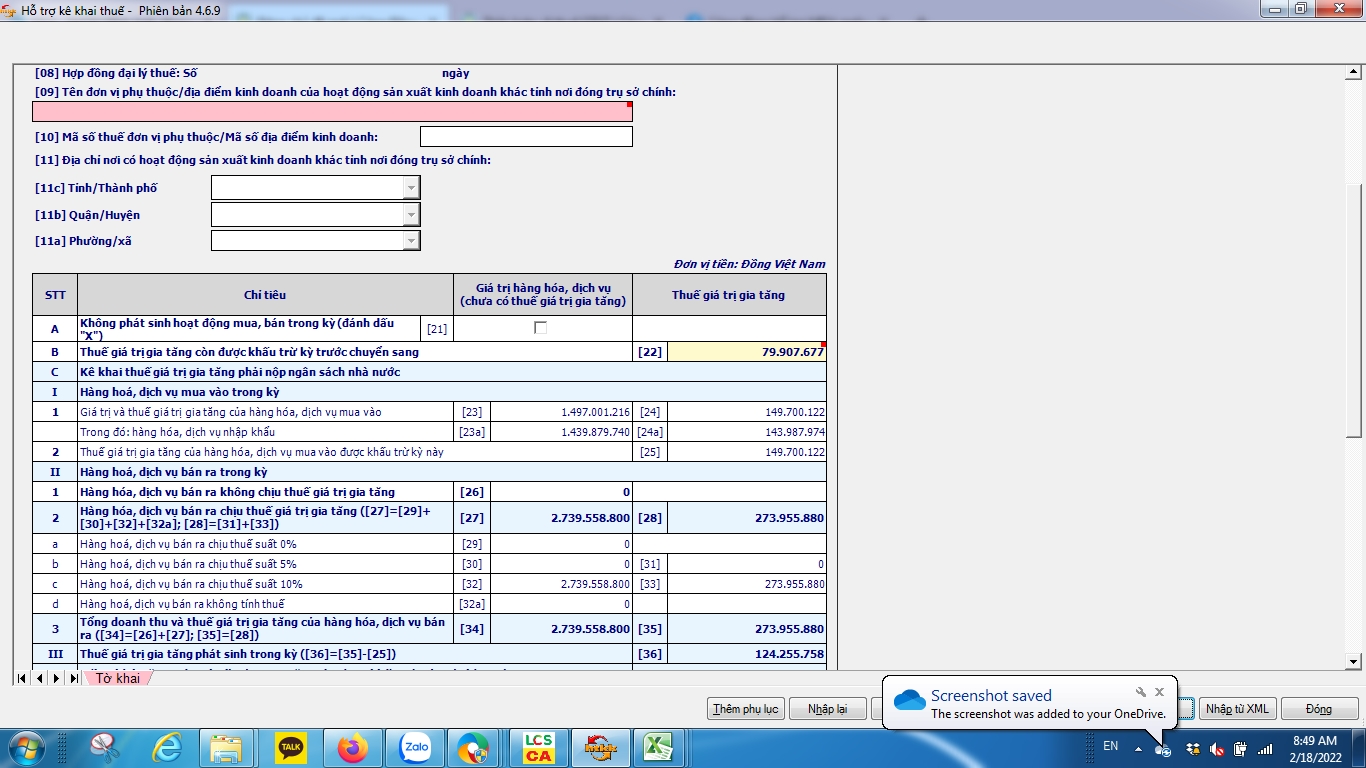The width and height of the screenshot is (1366, 768).
Task: Open Windows Explorer folder icon
Action: coord(227,747)
